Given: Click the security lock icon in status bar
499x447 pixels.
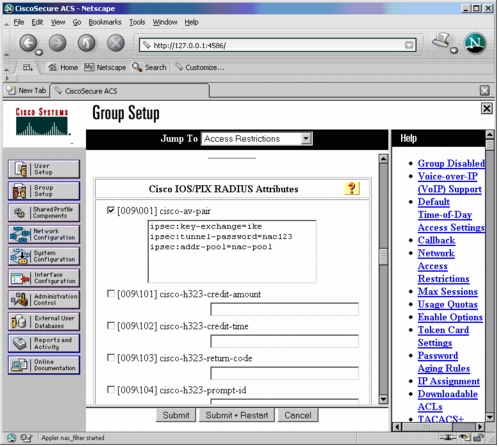Looking at the screenshot, I should [x=479, y=438].
